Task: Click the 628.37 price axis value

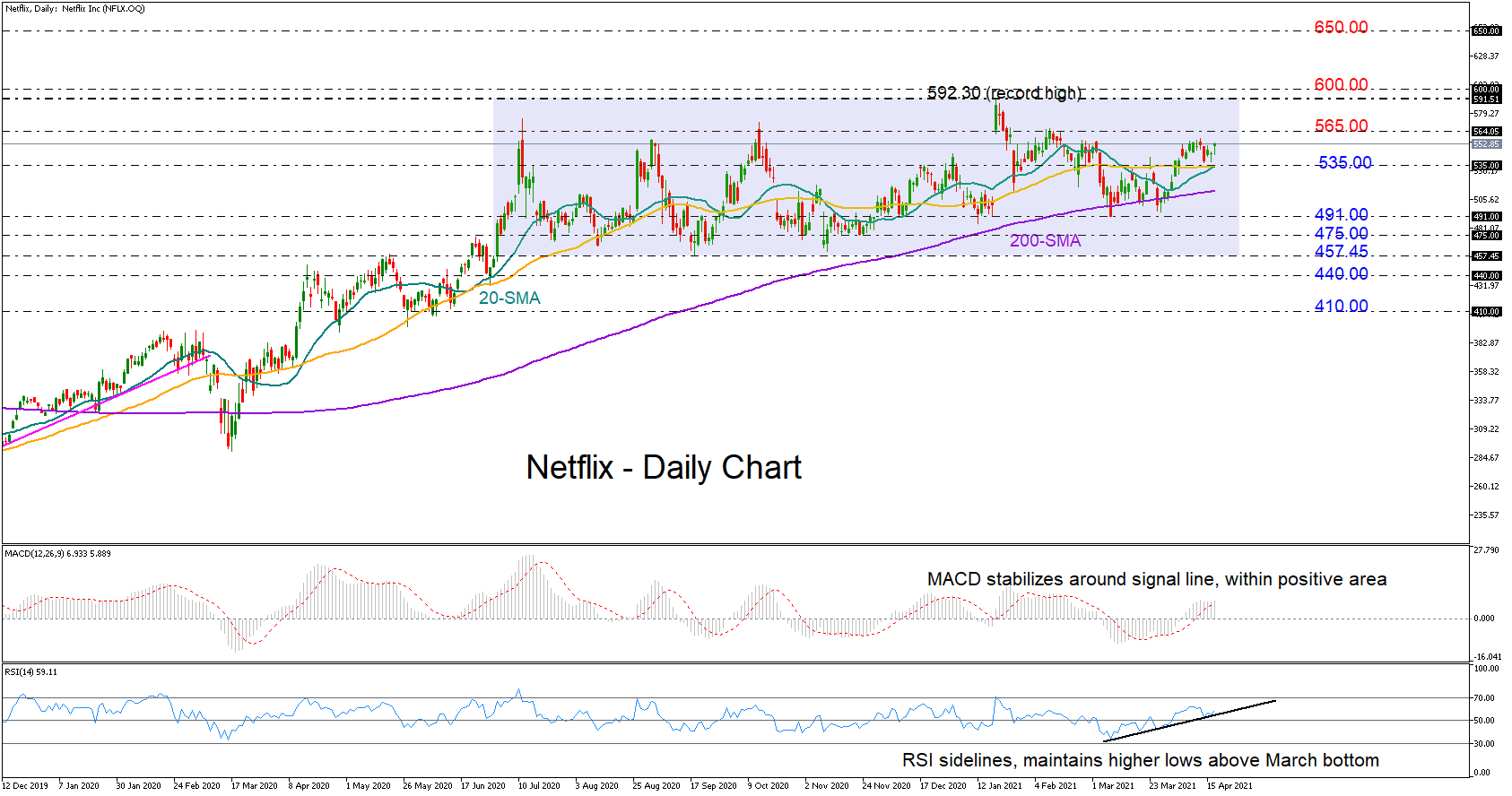Action: point(1486,56)
